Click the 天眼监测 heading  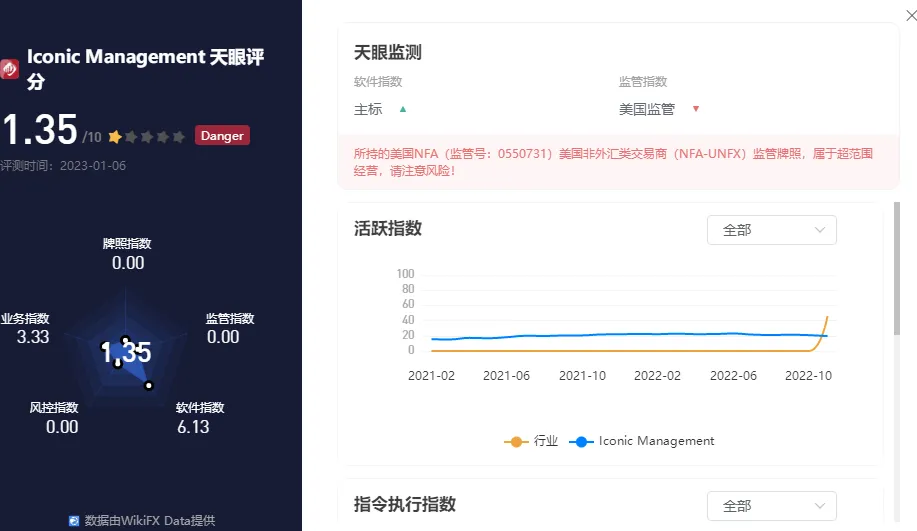[x=387, y=53]
